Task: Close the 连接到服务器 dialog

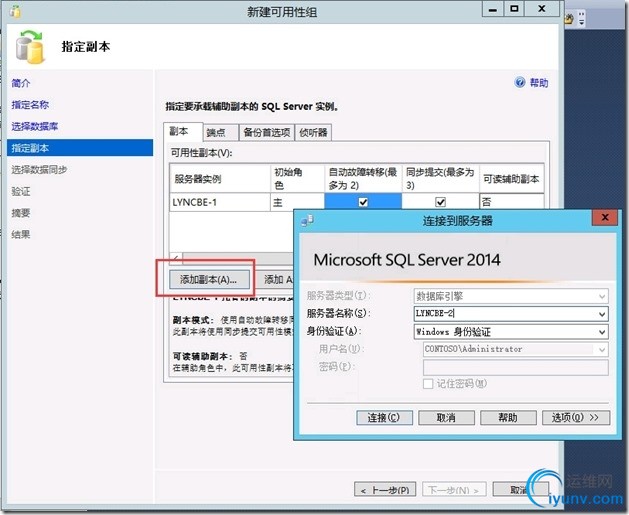Action: [605, 218]
